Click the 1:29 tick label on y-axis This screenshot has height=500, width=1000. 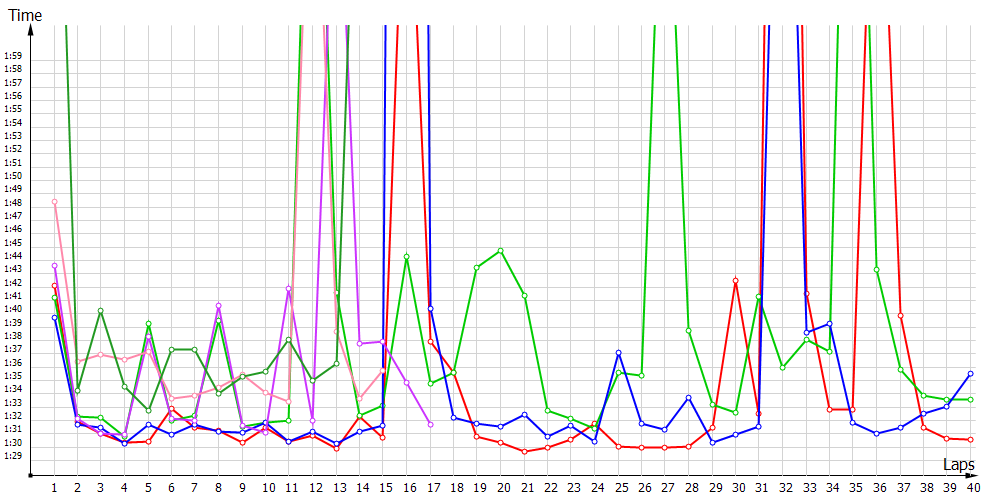click(x=13, y=456)
